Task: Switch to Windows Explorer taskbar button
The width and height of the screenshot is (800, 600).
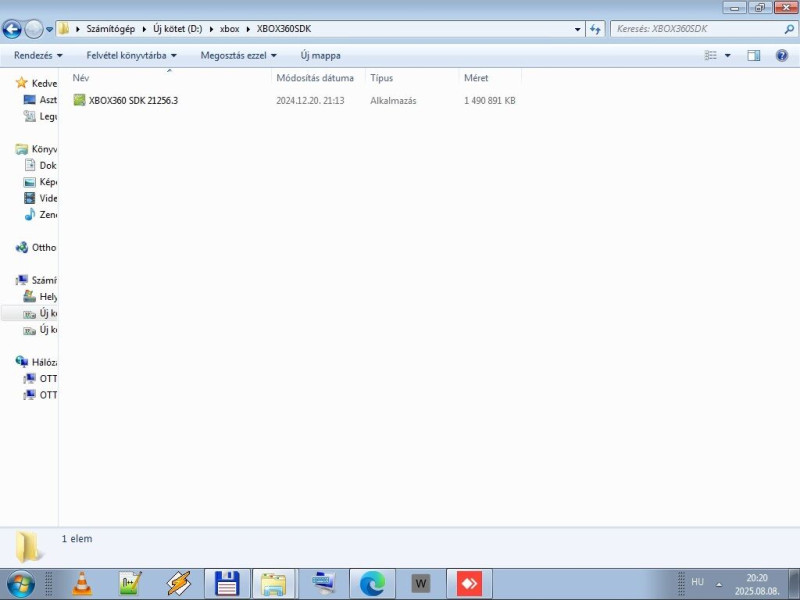Action: 274,584
